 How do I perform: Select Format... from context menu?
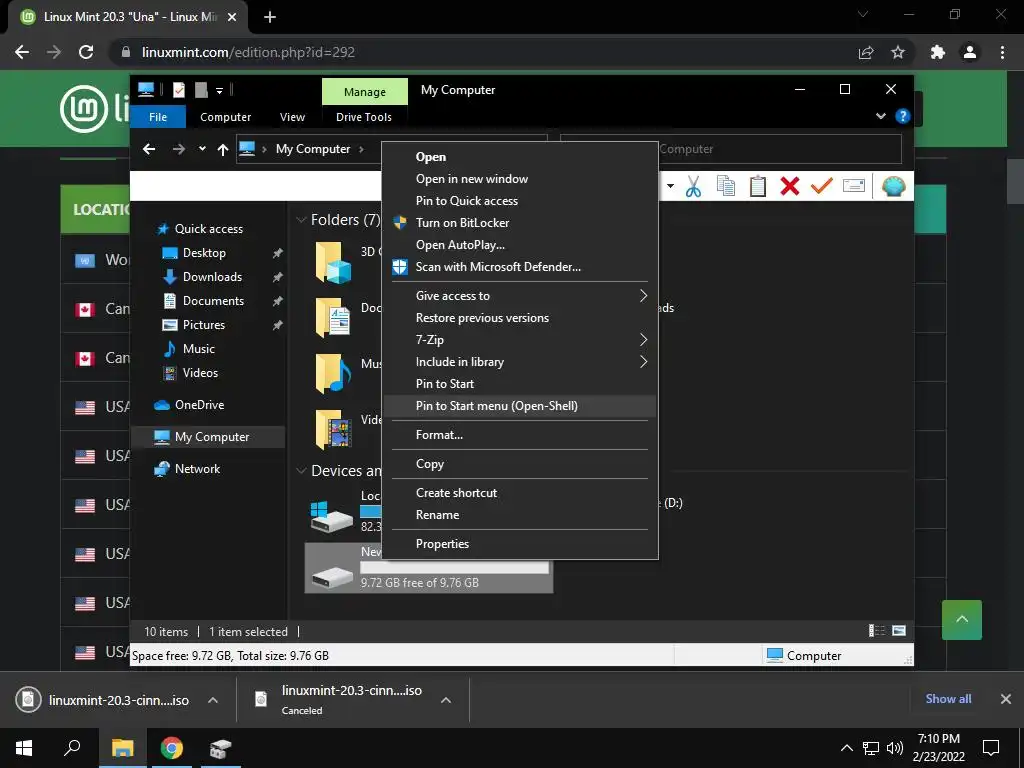pyautogui.click(x=520, y=435)
